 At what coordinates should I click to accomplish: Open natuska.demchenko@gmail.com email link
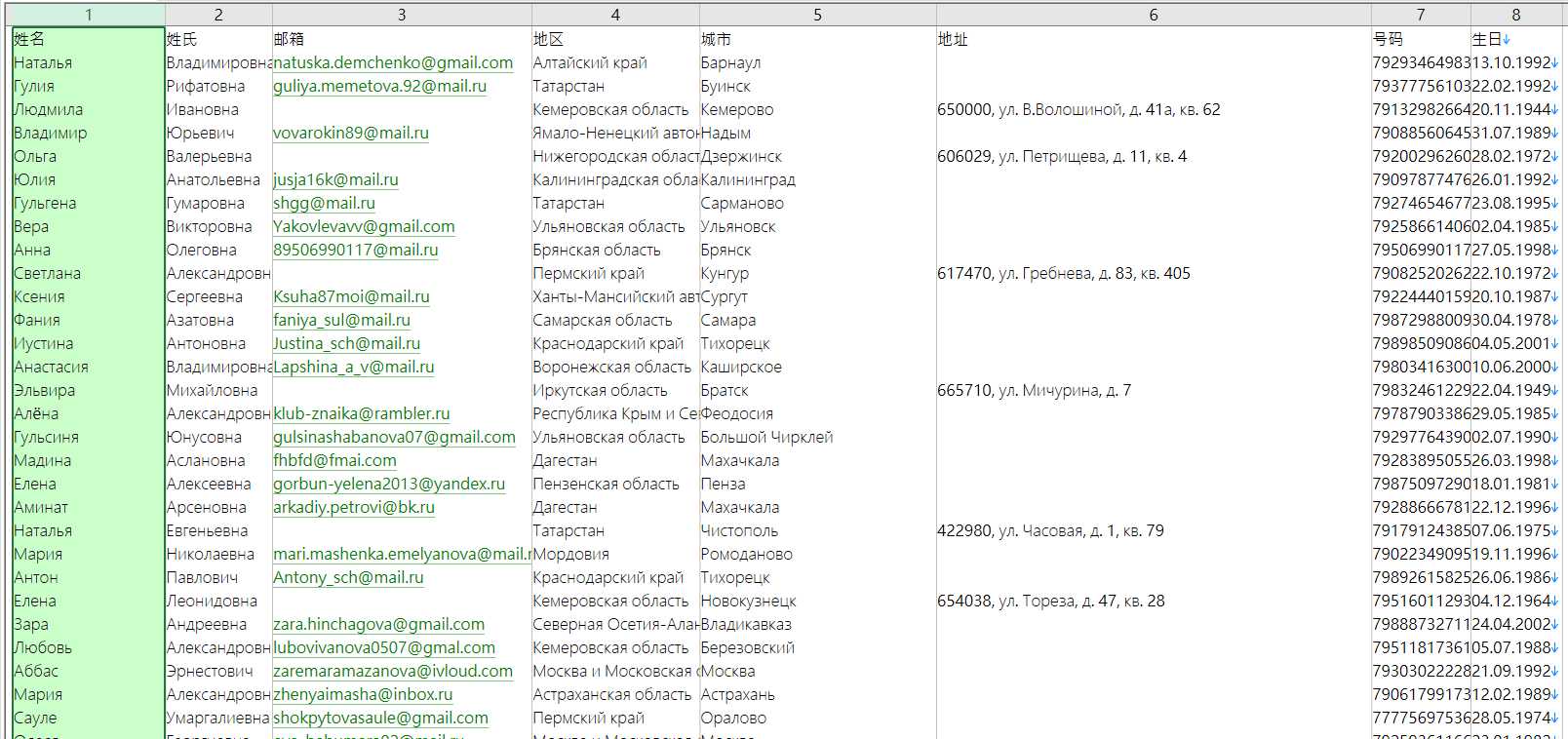(x=393, y=62)
